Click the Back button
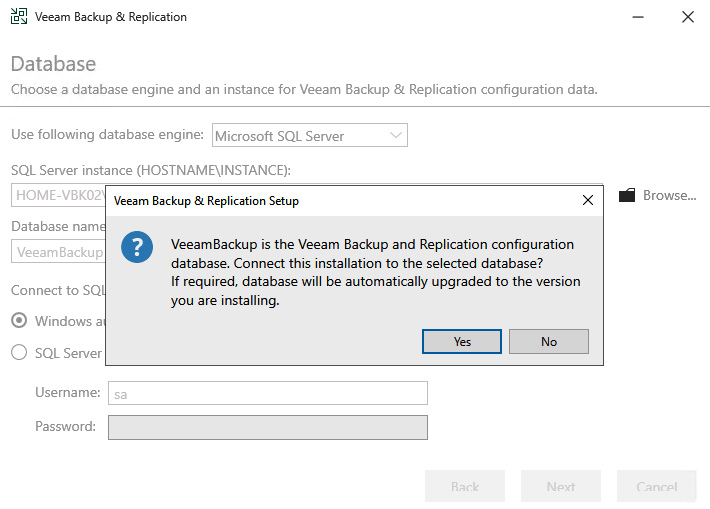 coord(465,486)
